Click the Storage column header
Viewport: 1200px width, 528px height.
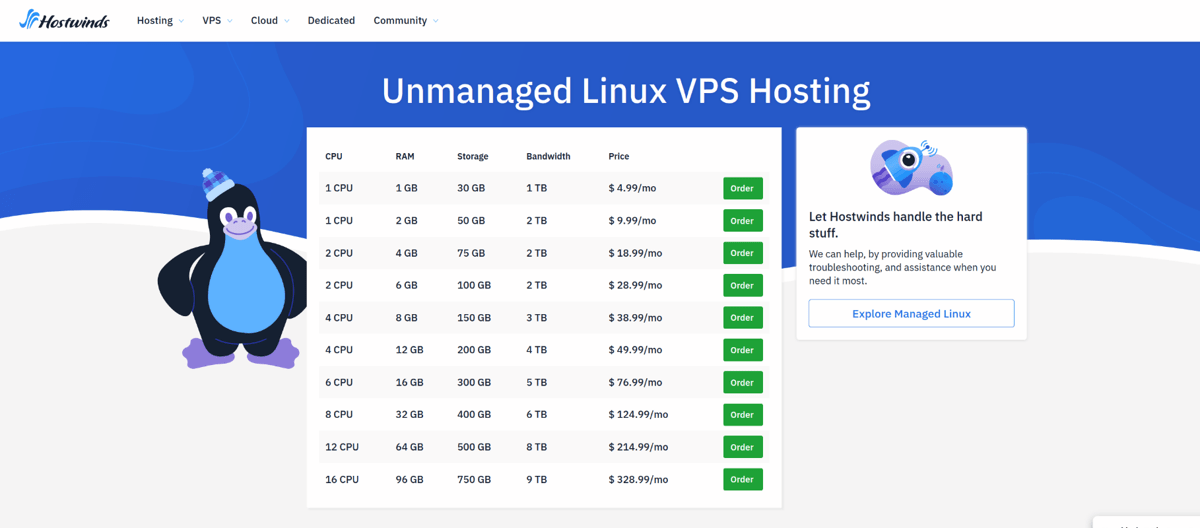tap(473, 156)
